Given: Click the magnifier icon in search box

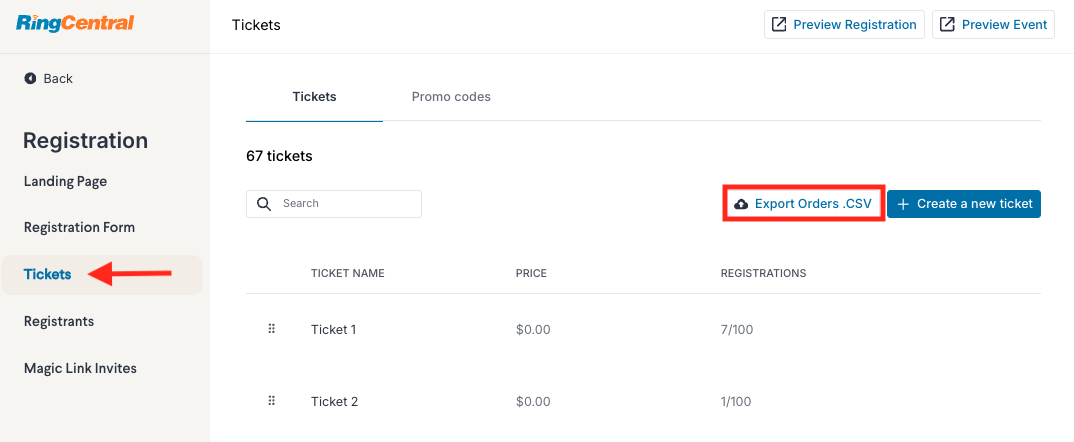Looking at the screenshot, I should (264, 204).
